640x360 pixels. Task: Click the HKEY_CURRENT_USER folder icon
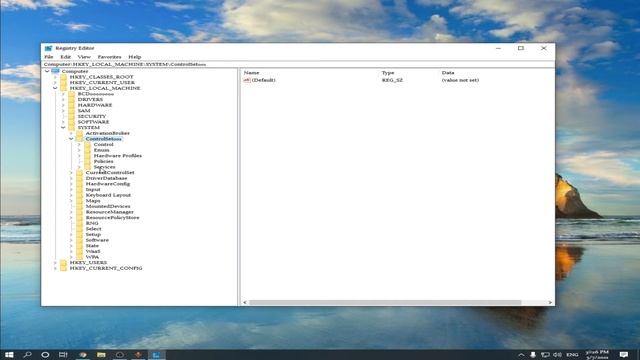(x=63, y=82)
